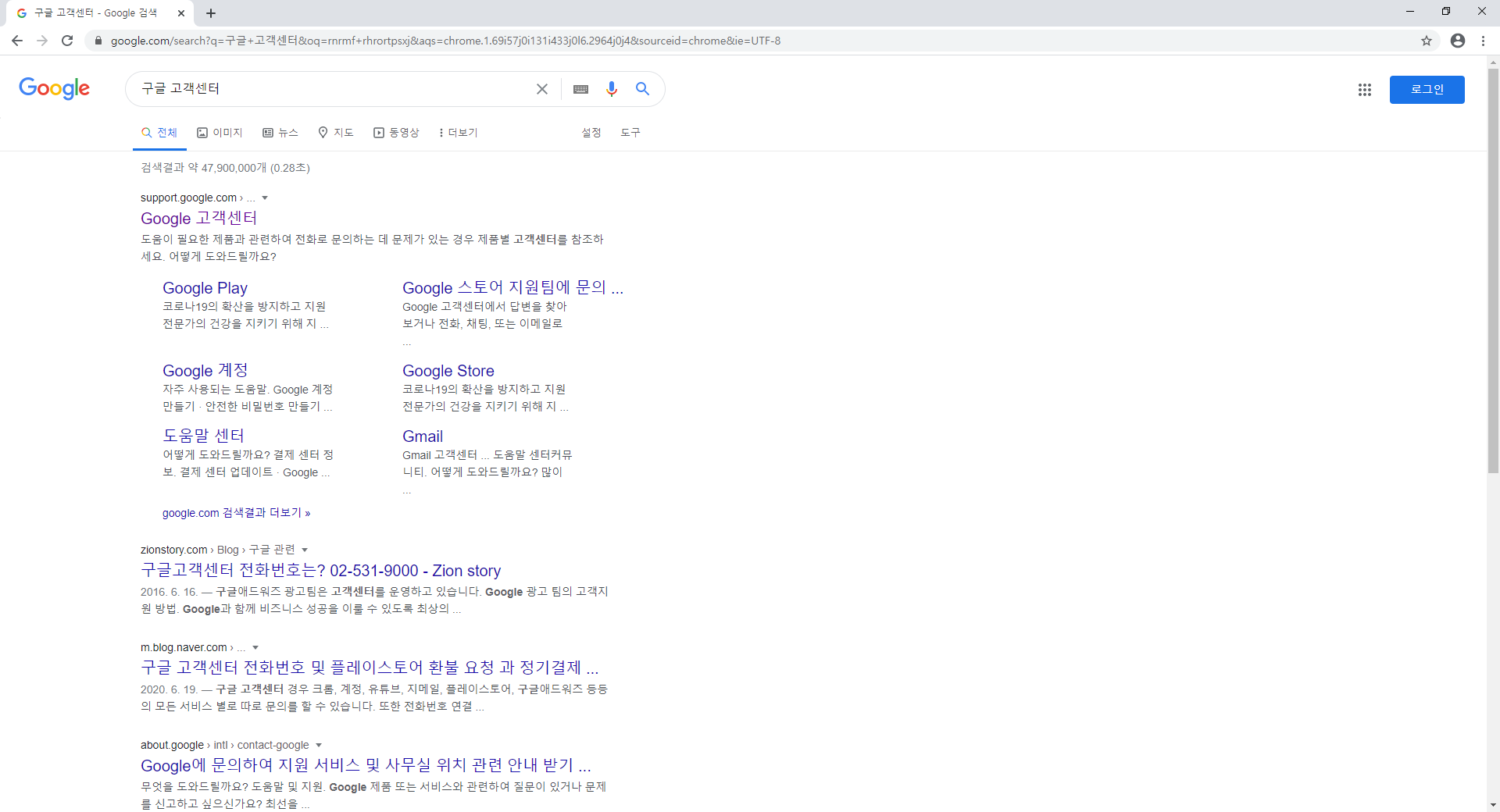
Task: Open Google에 문의하여 지원 서비스 result
Action: coord(366,765)
